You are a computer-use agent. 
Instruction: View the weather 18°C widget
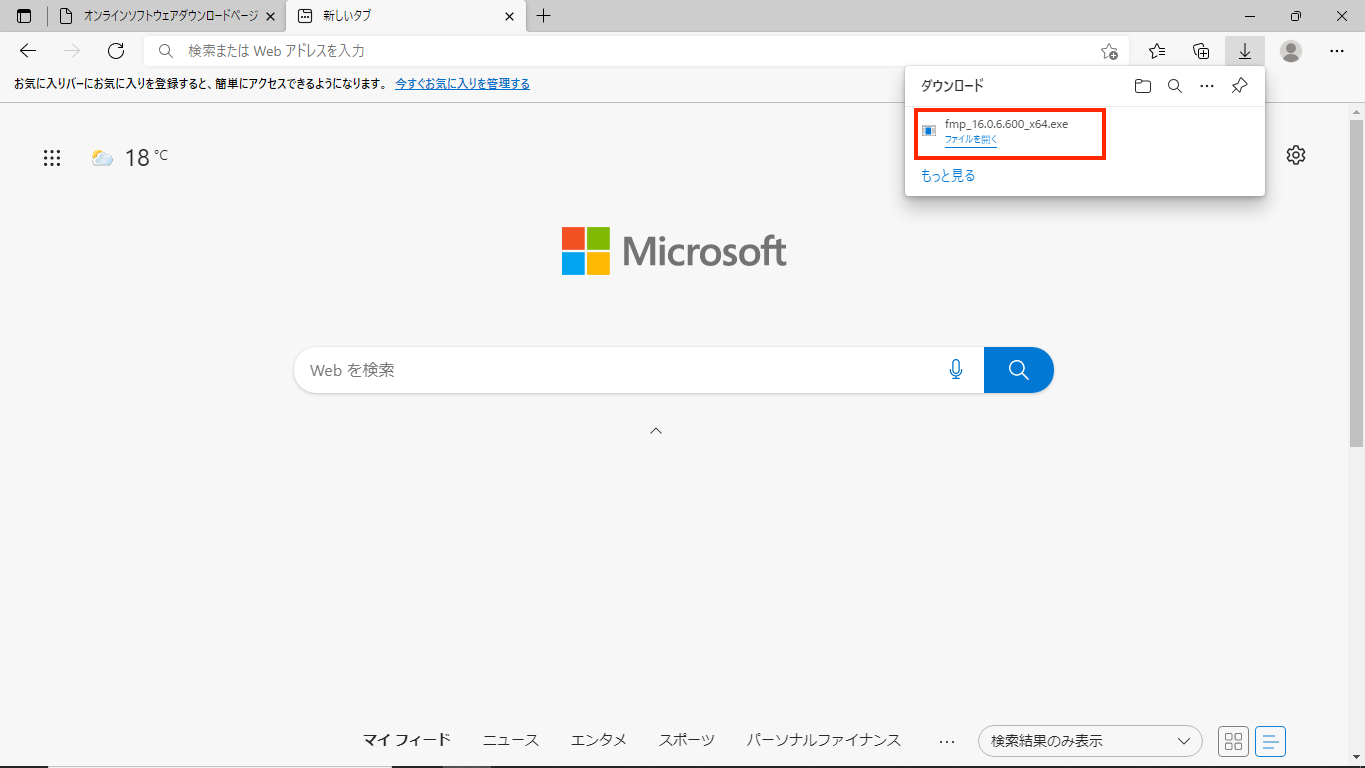click(130, 157)
